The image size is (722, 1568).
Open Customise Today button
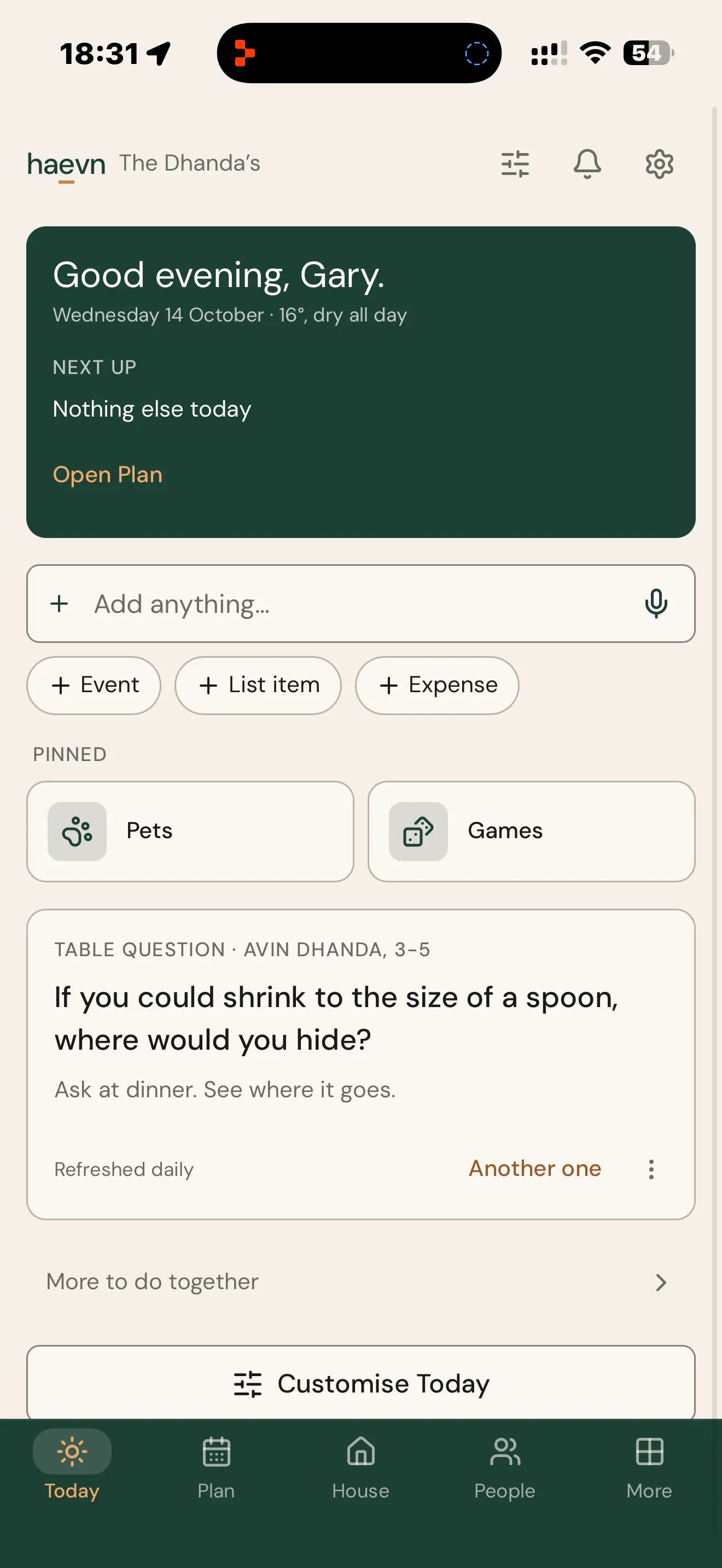coord(360,1383)
